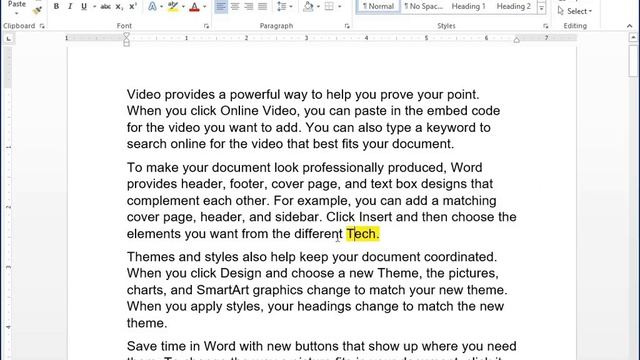Apply the Heading 2 style

point(513,7)
